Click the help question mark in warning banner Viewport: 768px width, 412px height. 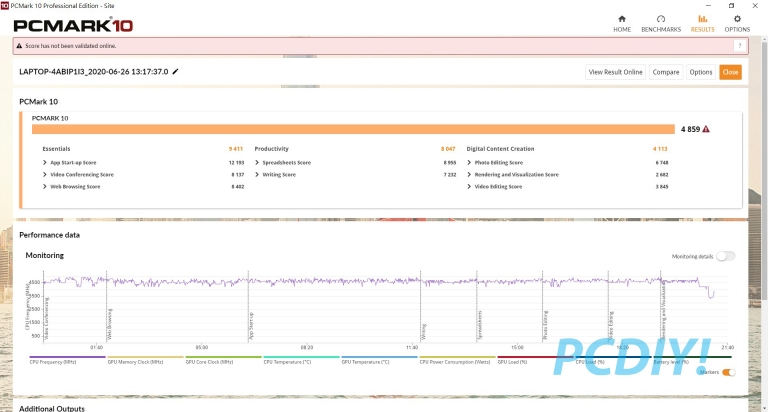pos(740,46)
